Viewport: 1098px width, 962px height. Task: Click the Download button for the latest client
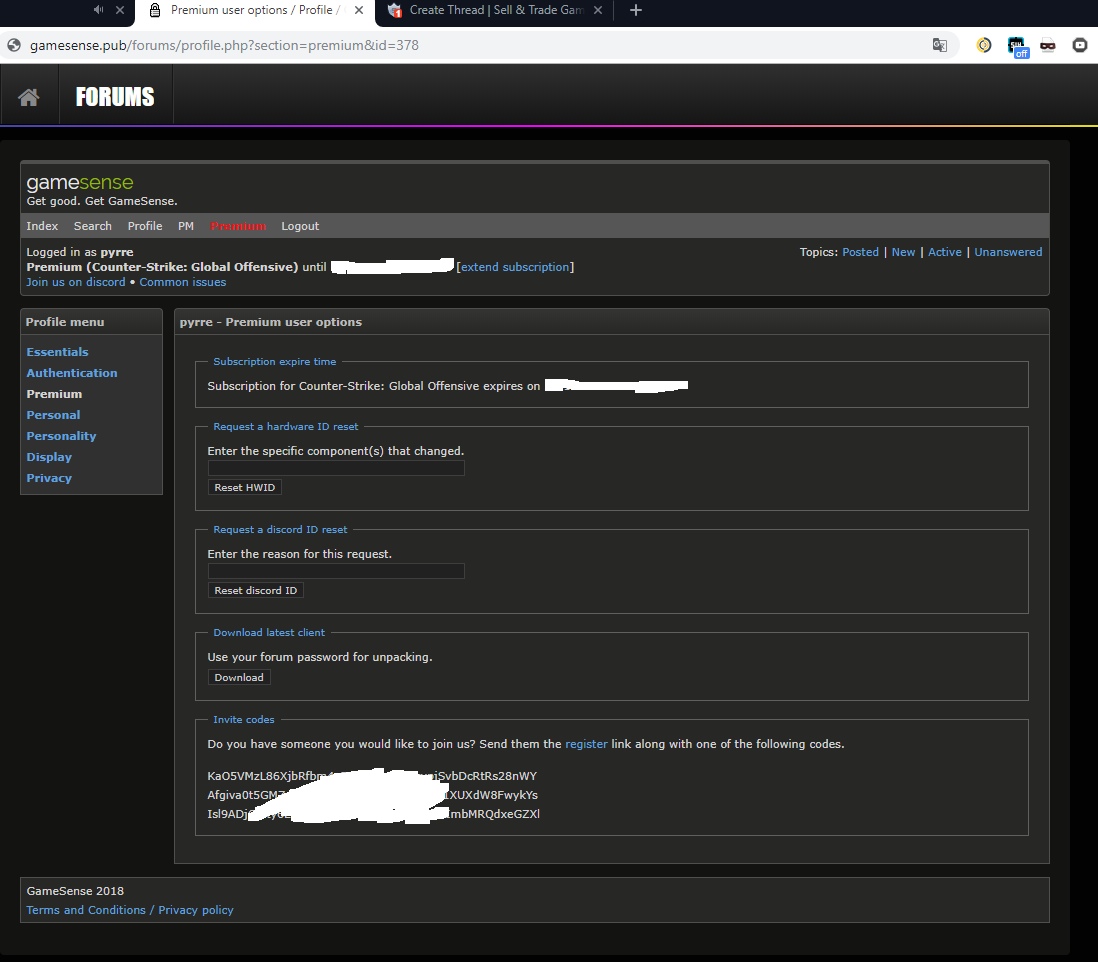point(238,677)
